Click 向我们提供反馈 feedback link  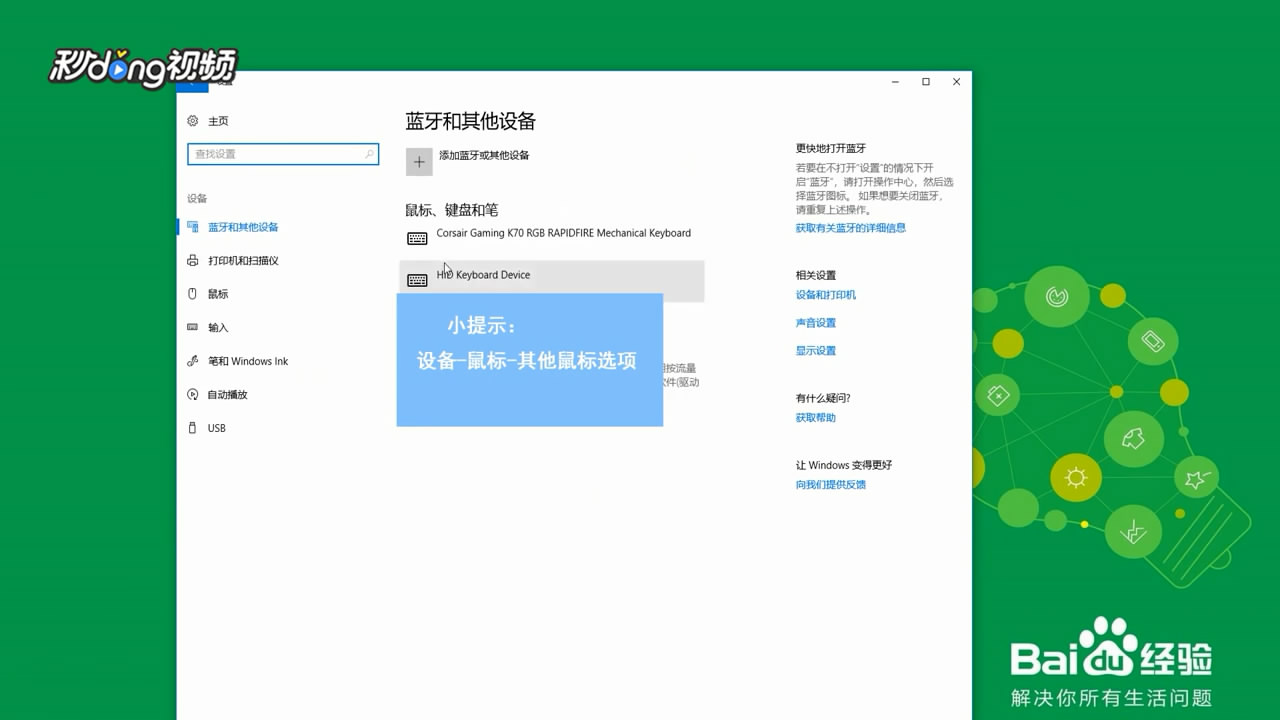tap(831, 485)
